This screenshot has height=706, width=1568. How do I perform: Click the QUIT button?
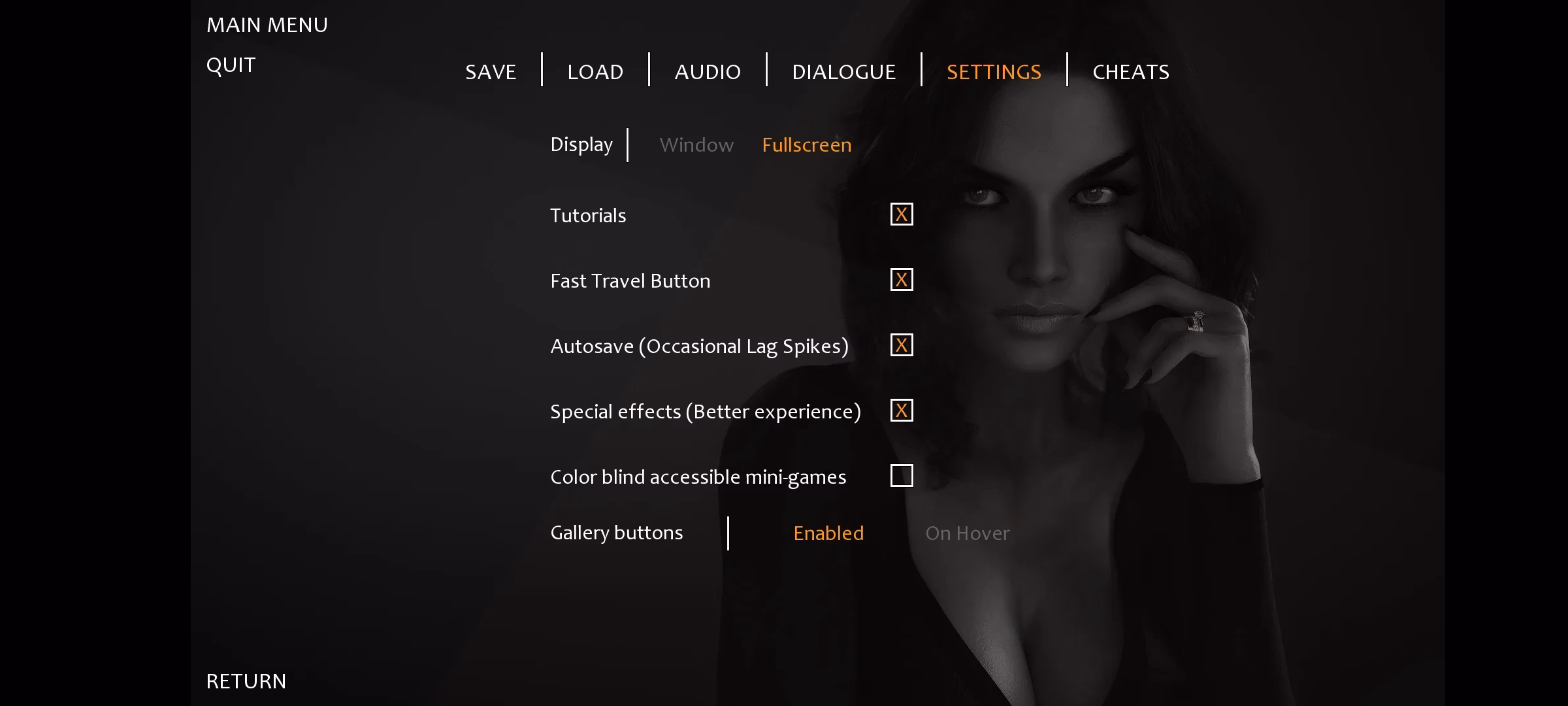click(x=231, y=65)
